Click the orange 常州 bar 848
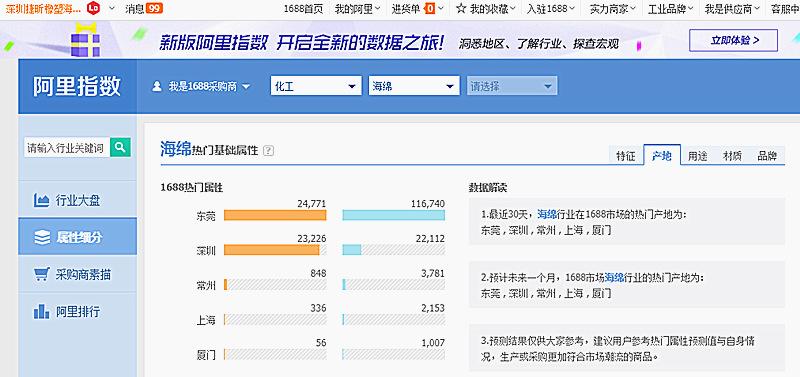This screenshot has height=377, width=800. click(x=226, y=285)
